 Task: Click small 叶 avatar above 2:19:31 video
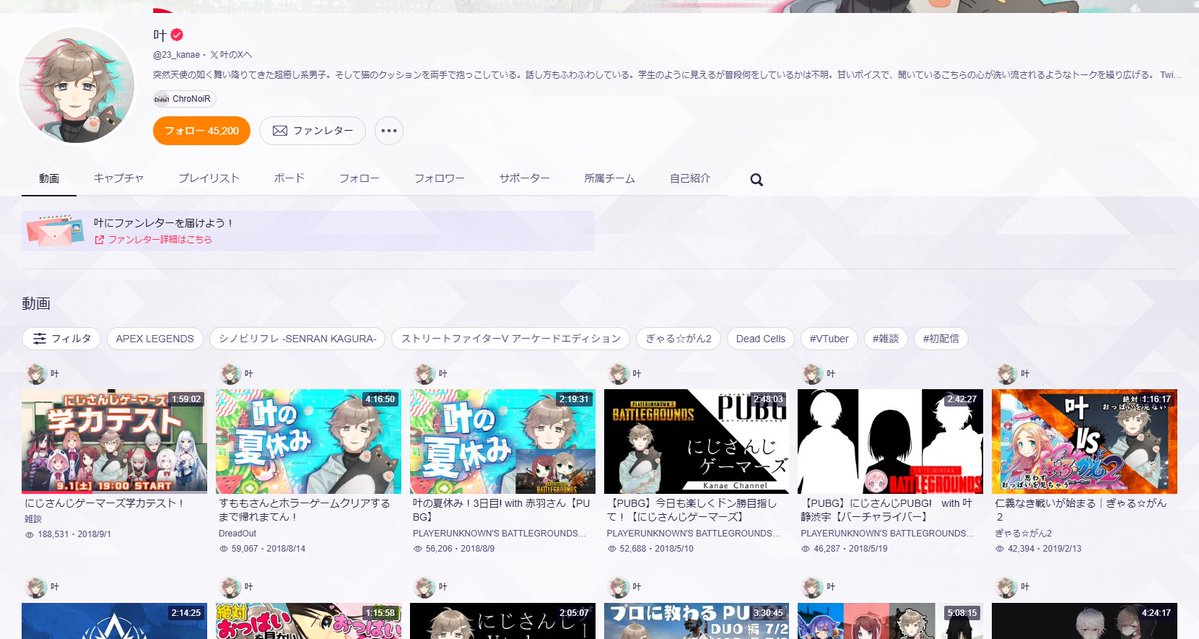[x=424, y=374]
